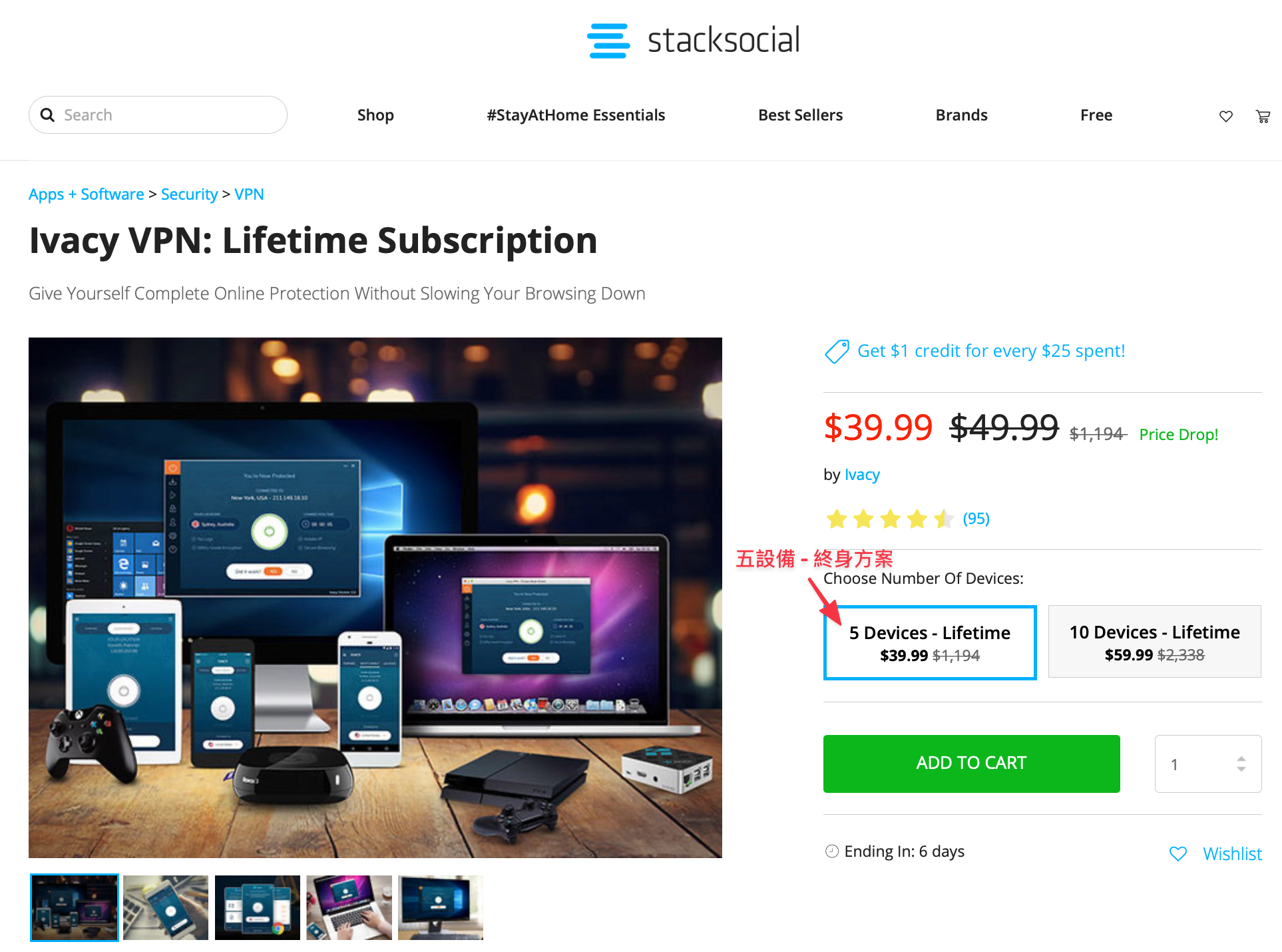Click the search magnifier icon
1282x952 pixels.
point(47,115)
